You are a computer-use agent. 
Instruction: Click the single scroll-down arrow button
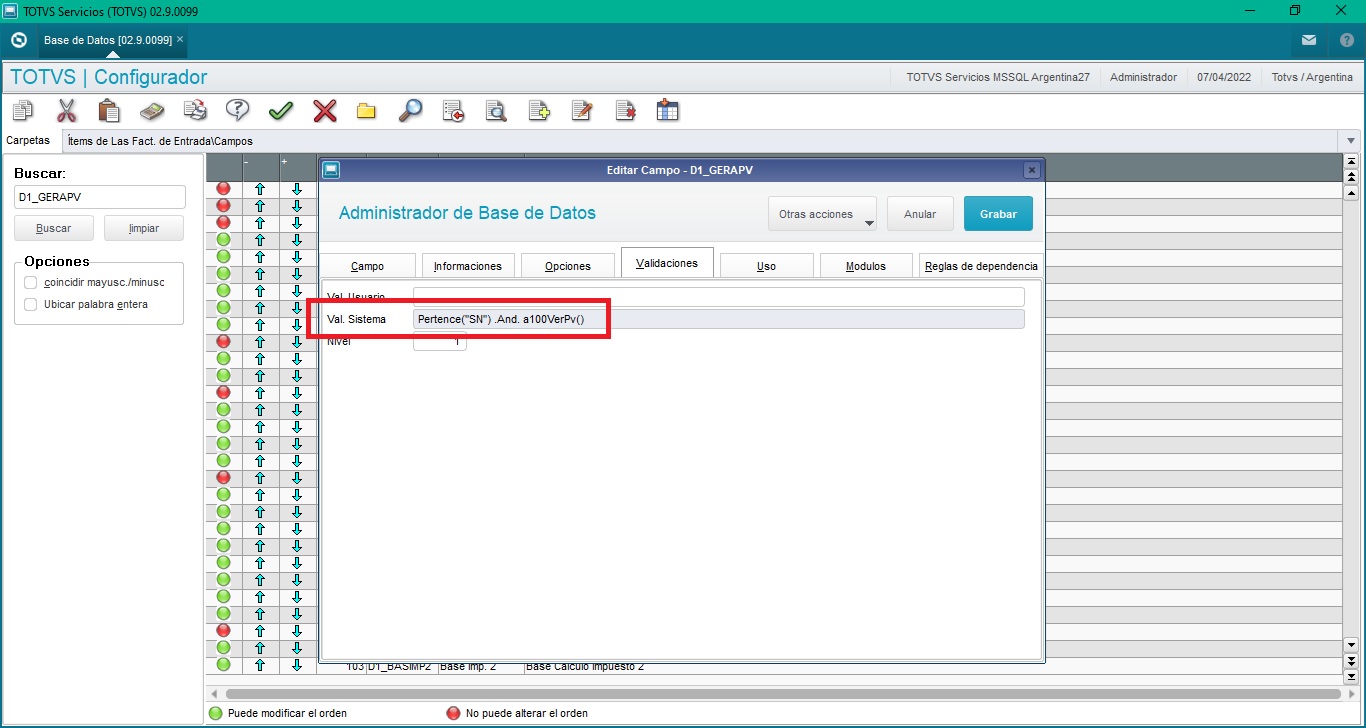pos(1352,645)
